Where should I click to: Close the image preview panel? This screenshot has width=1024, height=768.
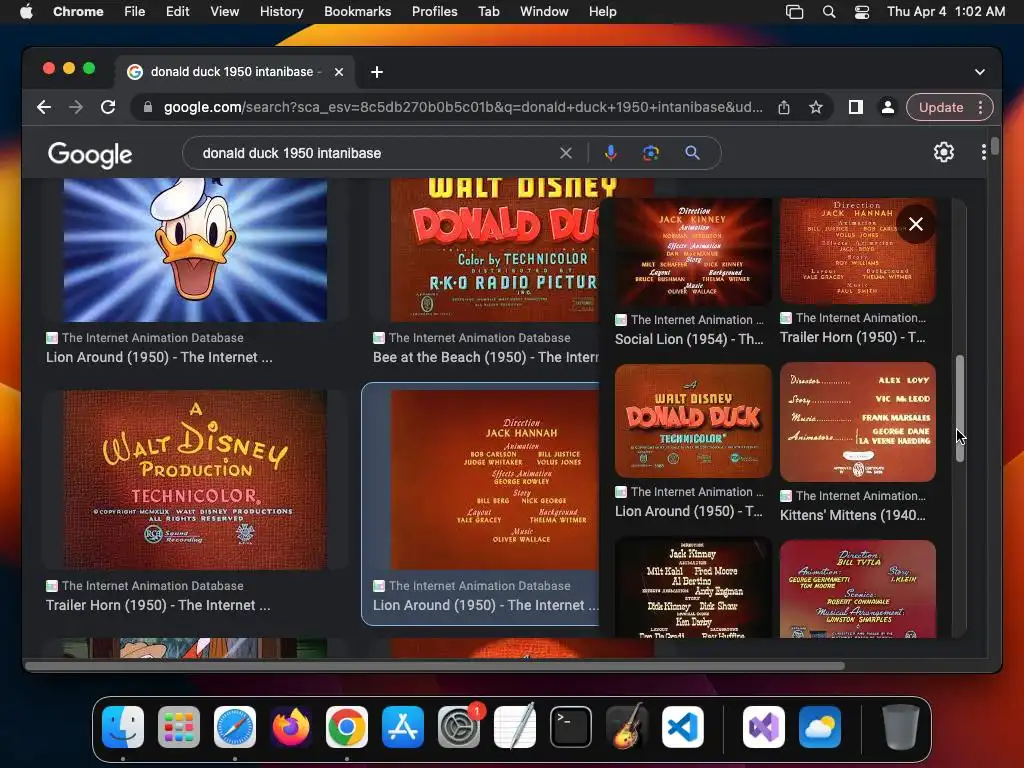click(916, 224)
